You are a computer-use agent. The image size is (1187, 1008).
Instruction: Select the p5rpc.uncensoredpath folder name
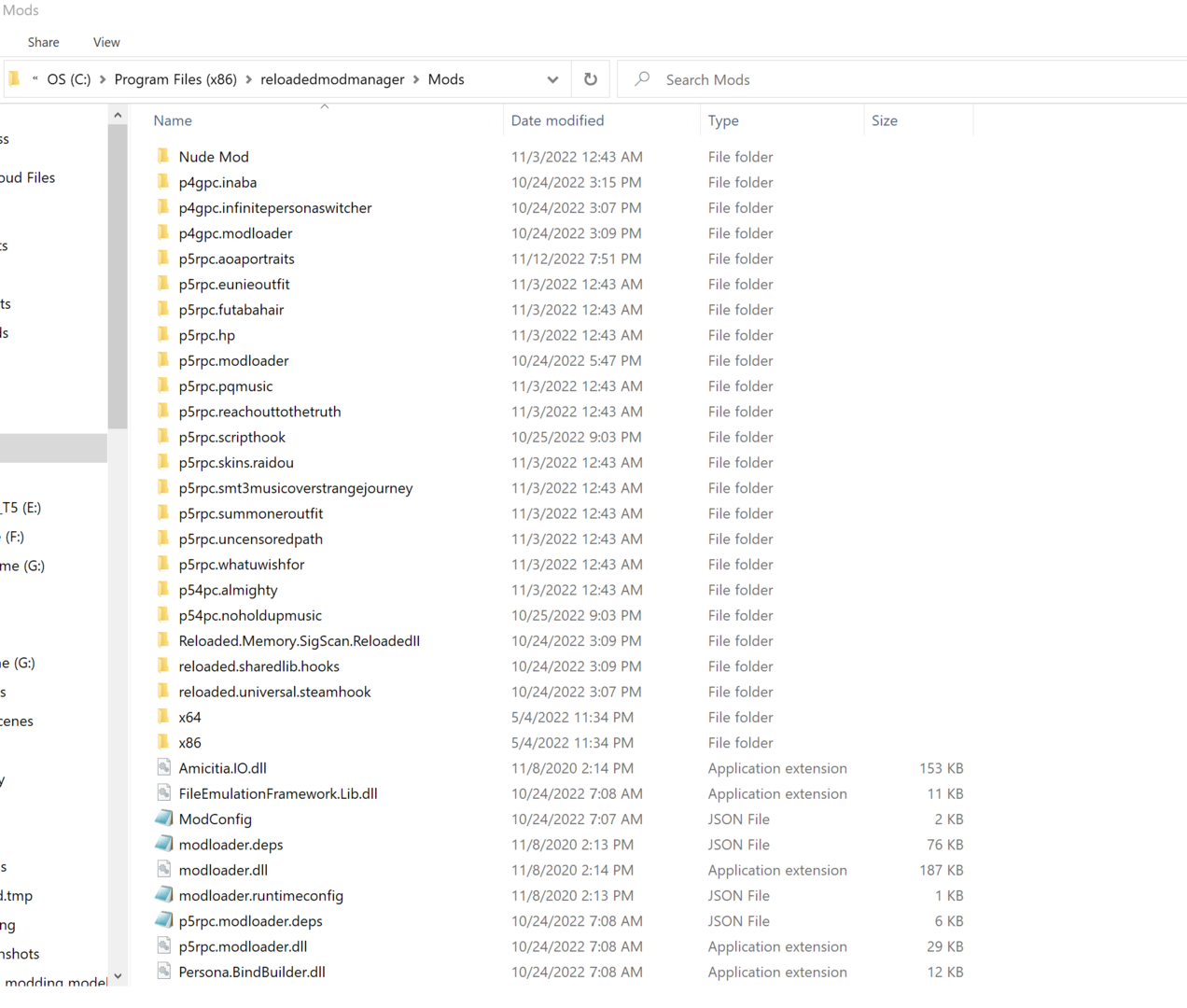click(x=251, y=539)
